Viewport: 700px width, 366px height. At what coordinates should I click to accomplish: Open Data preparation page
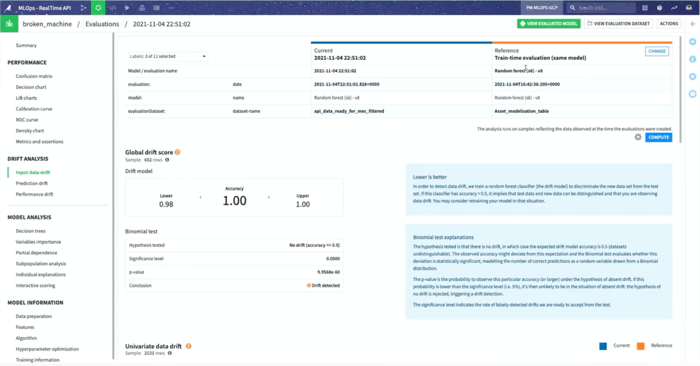tap(34, 316)
